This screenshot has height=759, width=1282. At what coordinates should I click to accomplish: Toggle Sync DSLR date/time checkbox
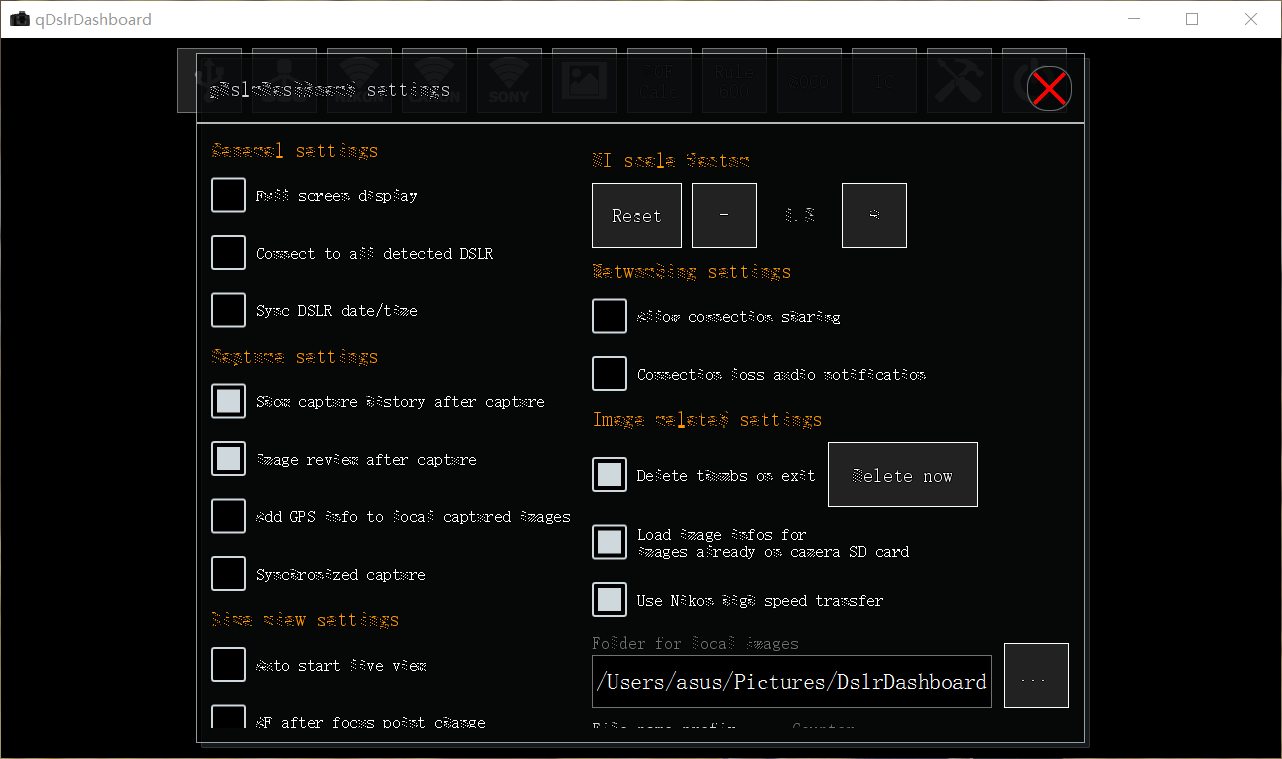(228, 310)
